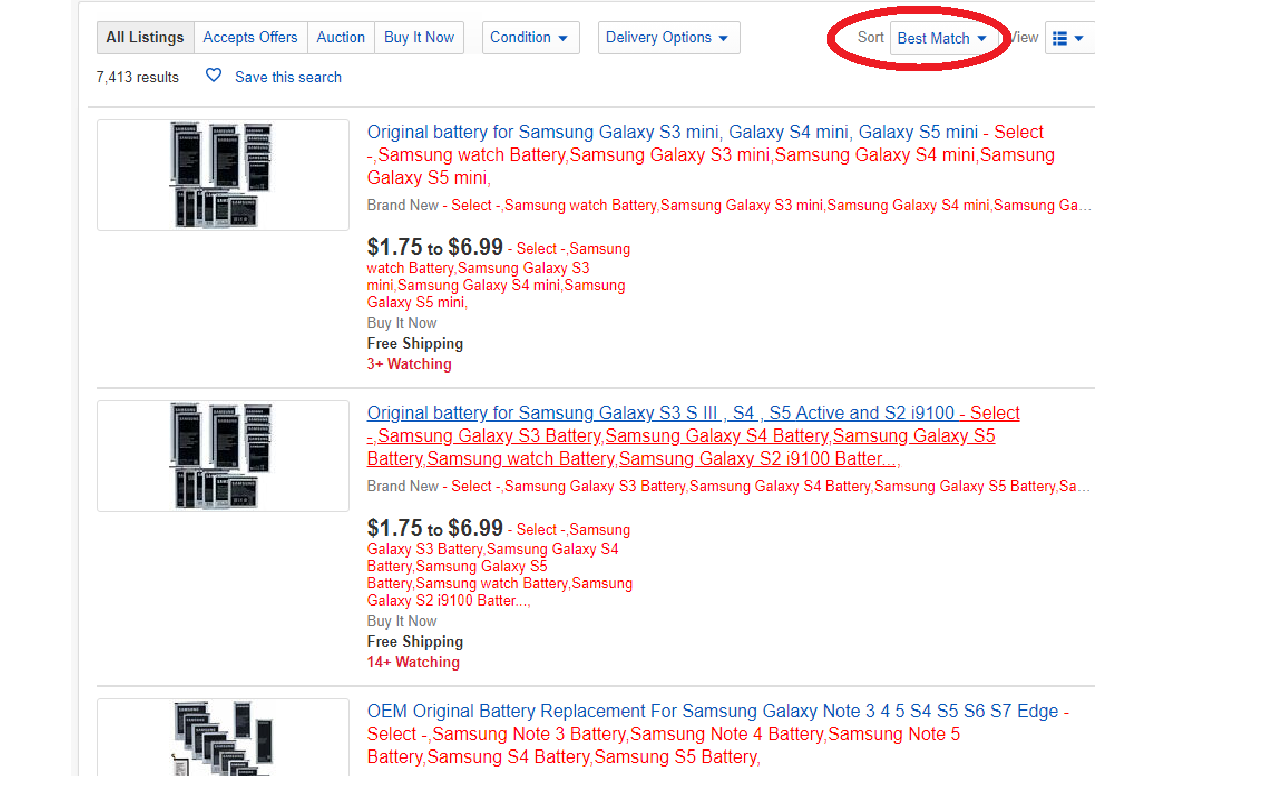Open the Delivery Options dropdown

pos(669,37)
